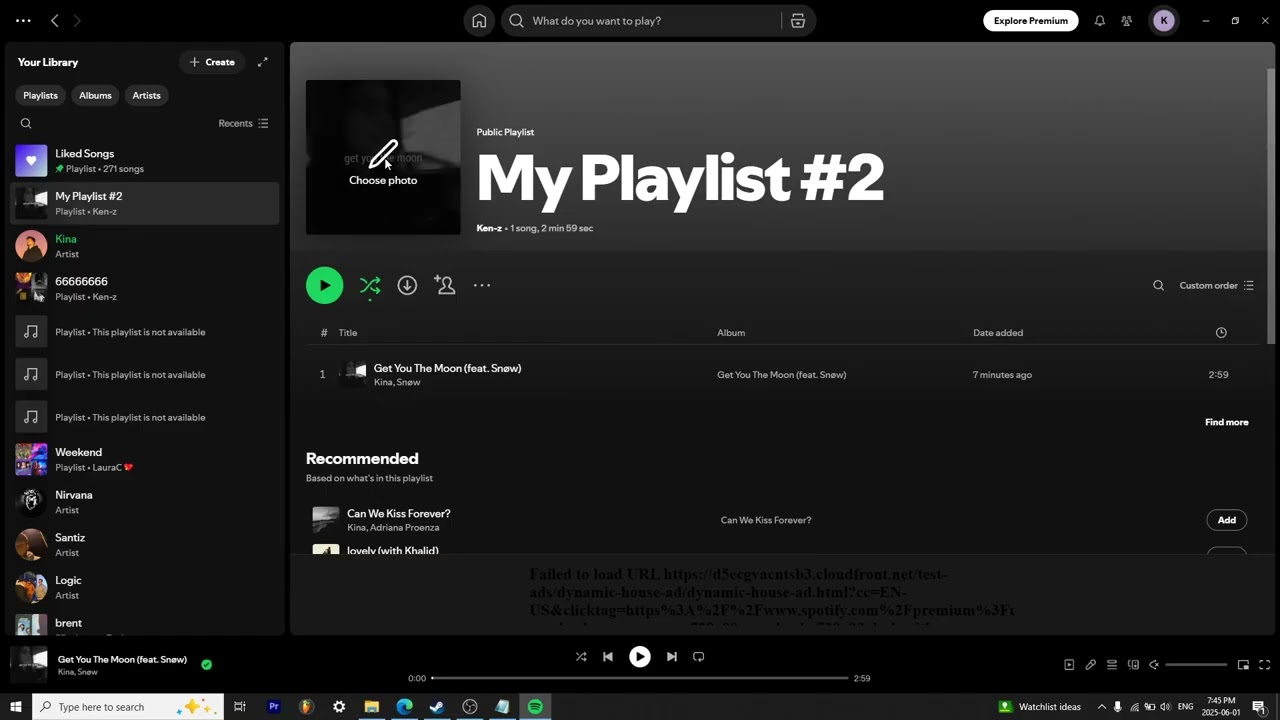
Task: Sort by Title column header
Action: [348, 333]
